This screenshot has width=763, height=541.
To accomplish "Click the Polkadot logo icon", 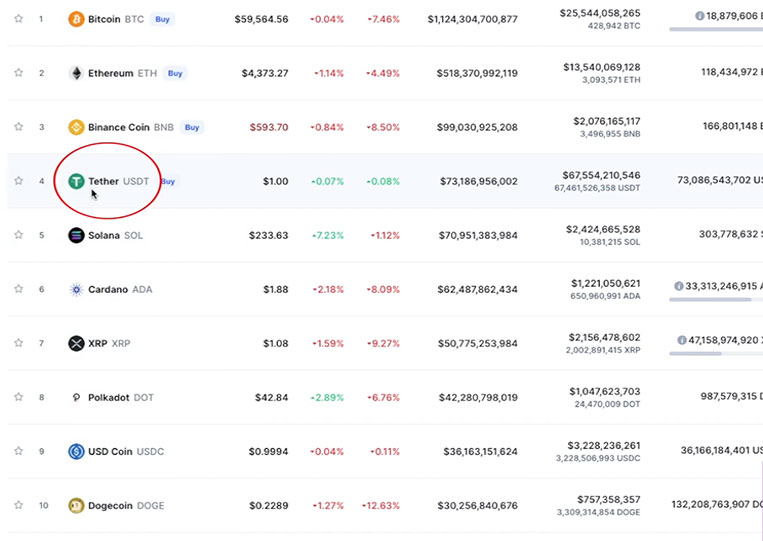I will [x=76, y=397].
